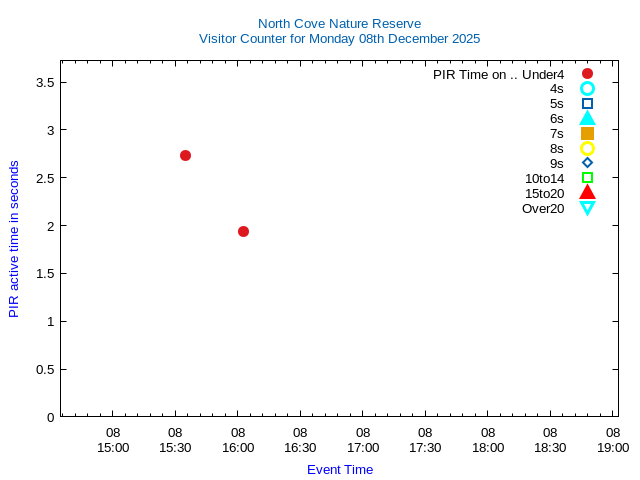Viewport: 640px width, 480px height.
Task: Click the cyan hollow circle beside 4s
Action: 587,89
